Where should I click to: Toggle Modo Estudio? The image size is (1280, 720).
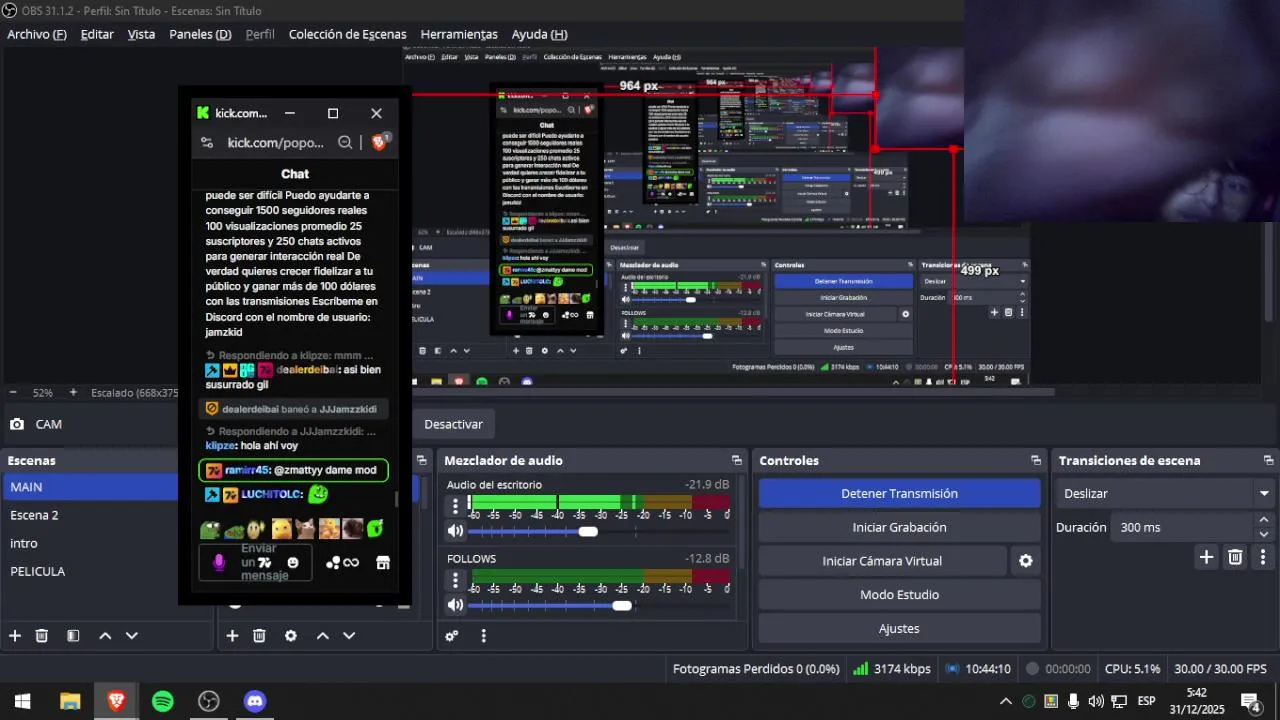(x=899, y=595)
